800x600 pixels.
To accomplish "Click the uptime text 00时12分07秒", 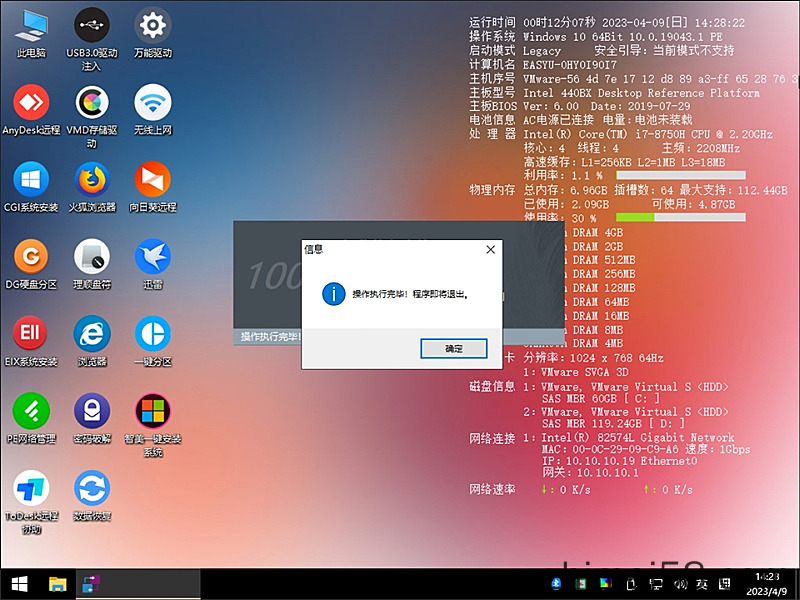I will (x=559, y=23).
